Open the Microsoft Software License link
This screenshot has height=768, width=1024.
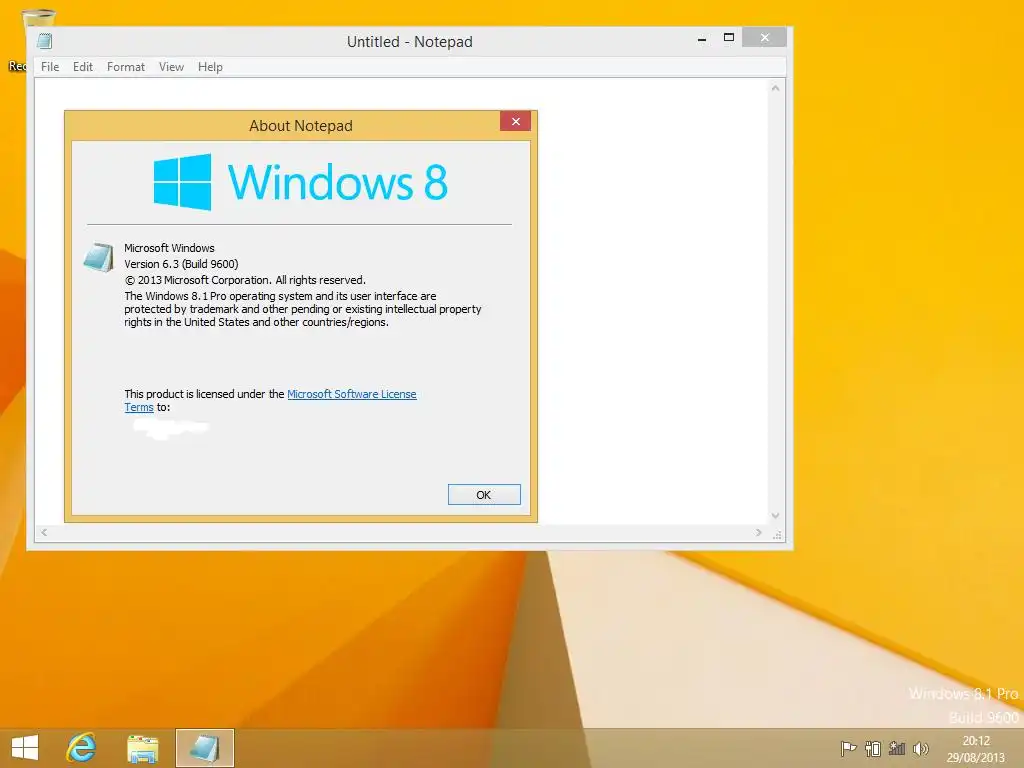[351, 394]
